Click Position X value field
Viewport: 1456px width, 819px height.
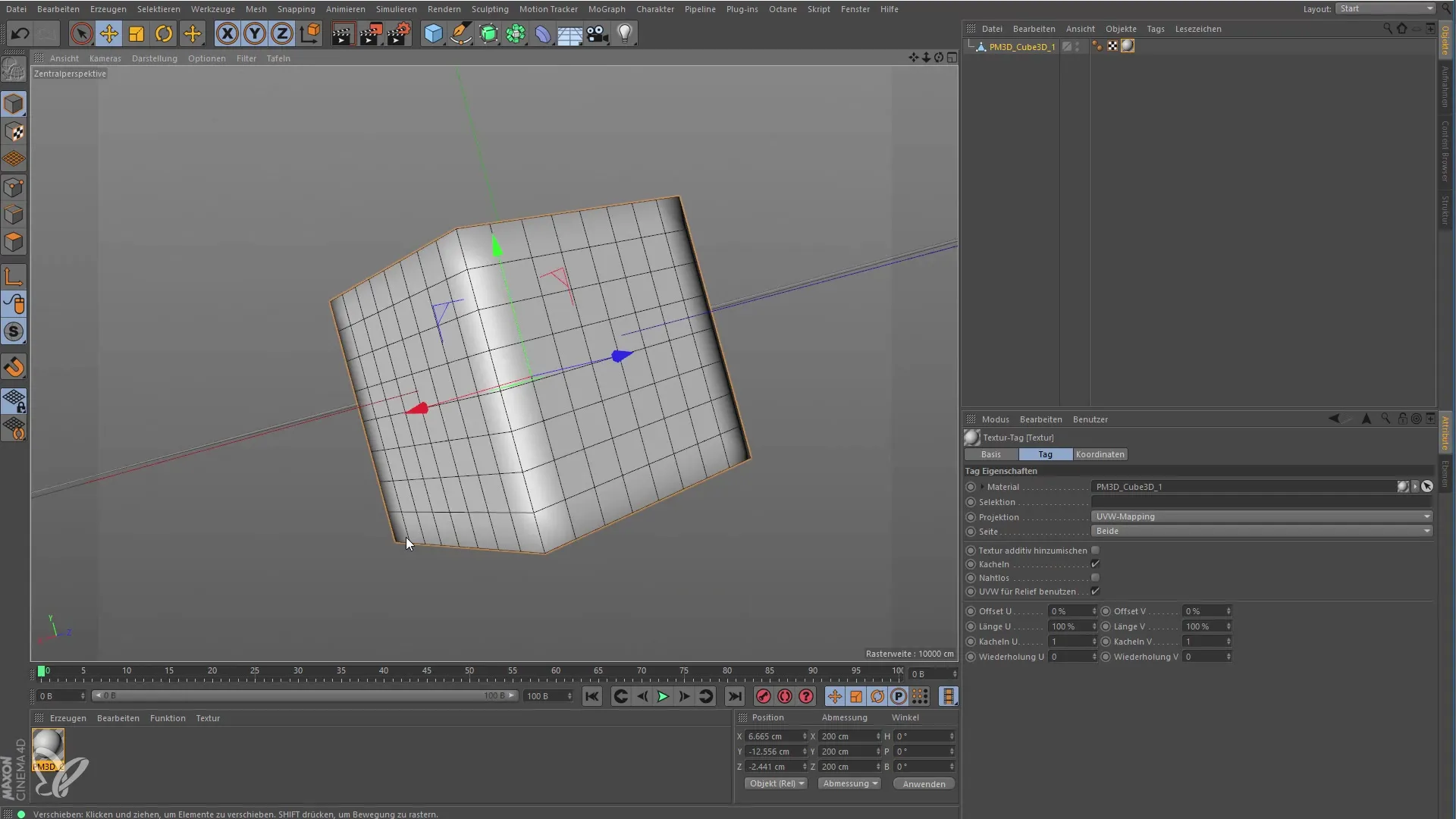pos(773,736)
